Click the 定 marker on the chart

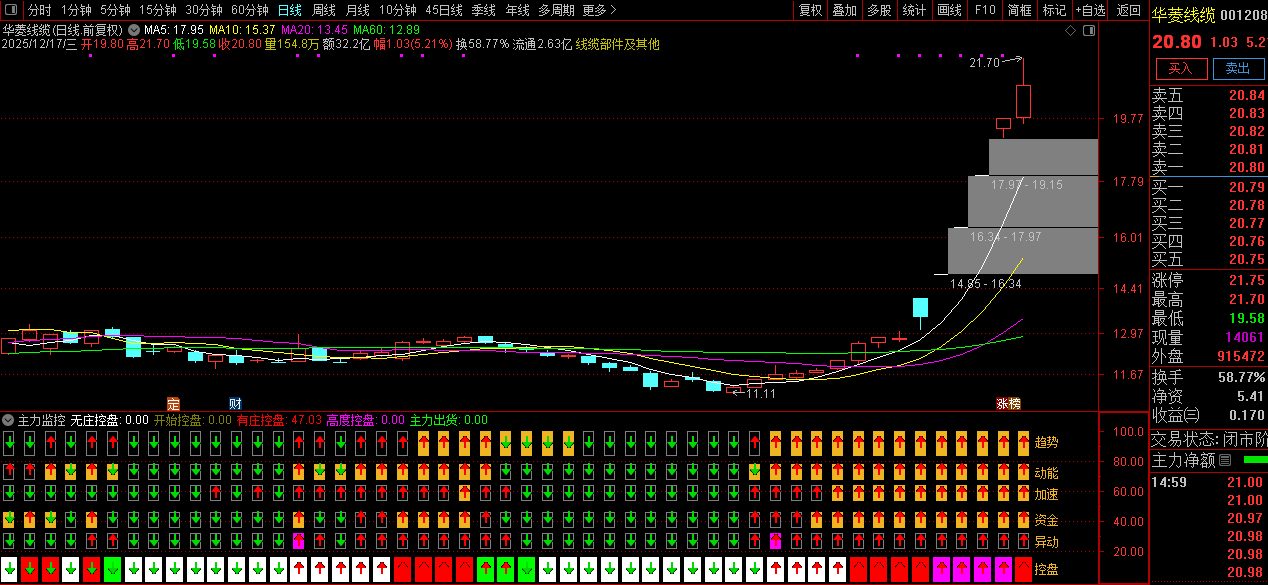click(173, 404)
